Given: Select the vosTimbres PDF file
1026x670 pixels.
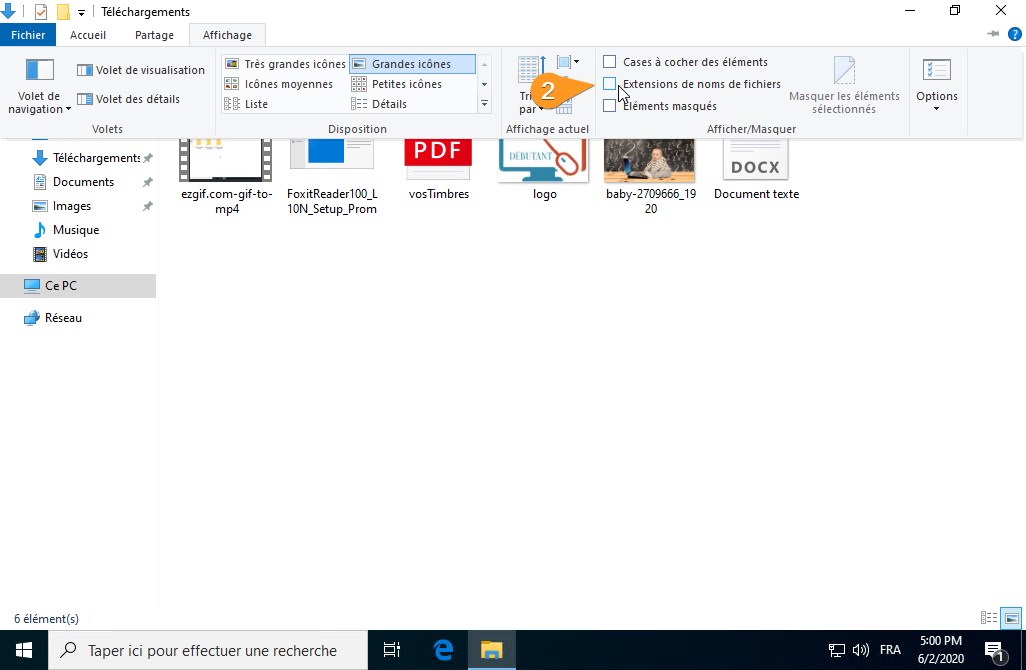Looking at the screenshot, I should (x=438, y=170).
